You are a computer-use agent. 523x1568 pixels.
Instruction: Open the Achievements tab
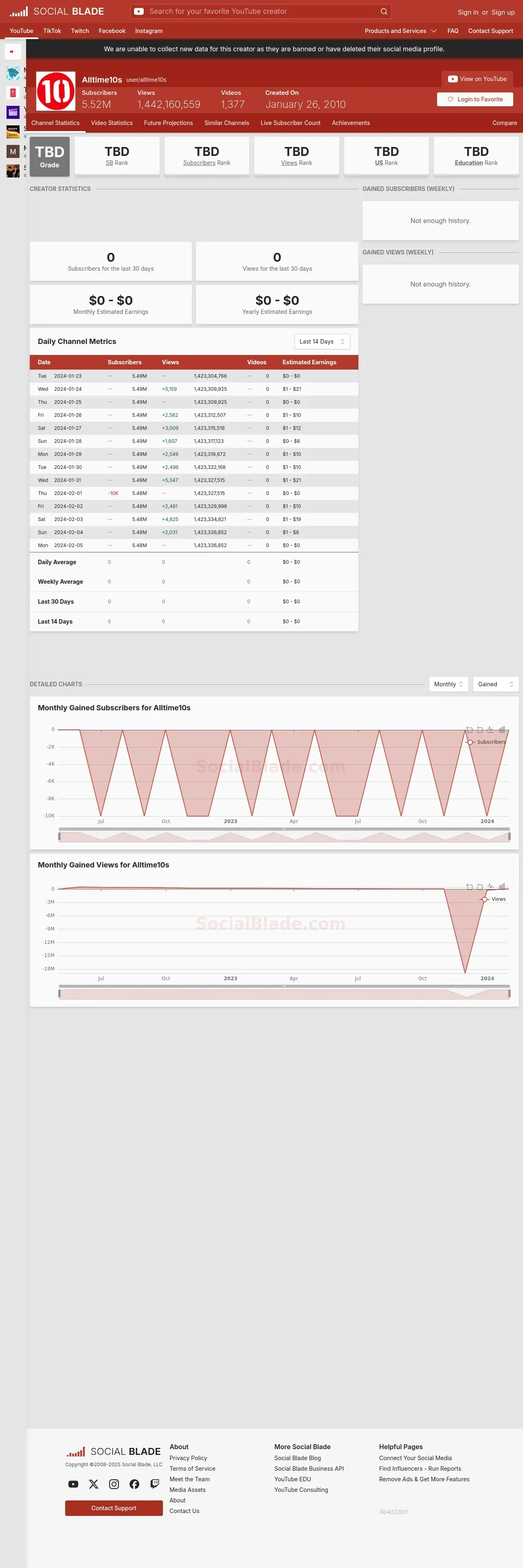(x=351, y=123)
